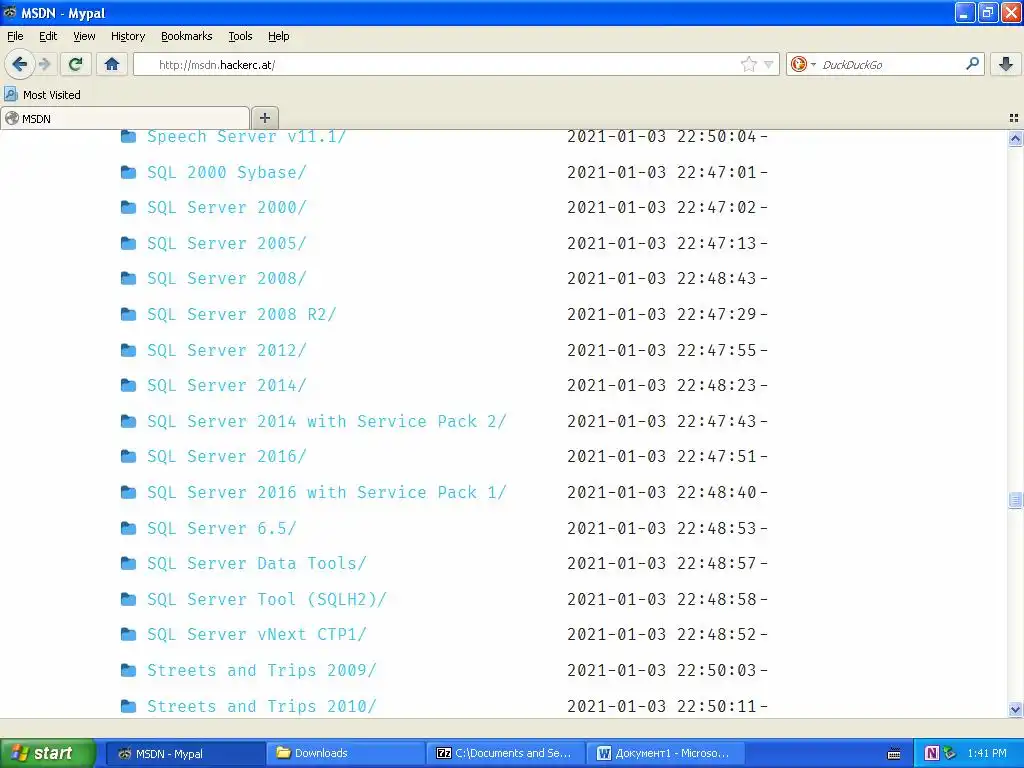Screen dimensions: 1024x768
Task: Open the Most Visited bookmarks folder
Action: [x=42, y=95]
